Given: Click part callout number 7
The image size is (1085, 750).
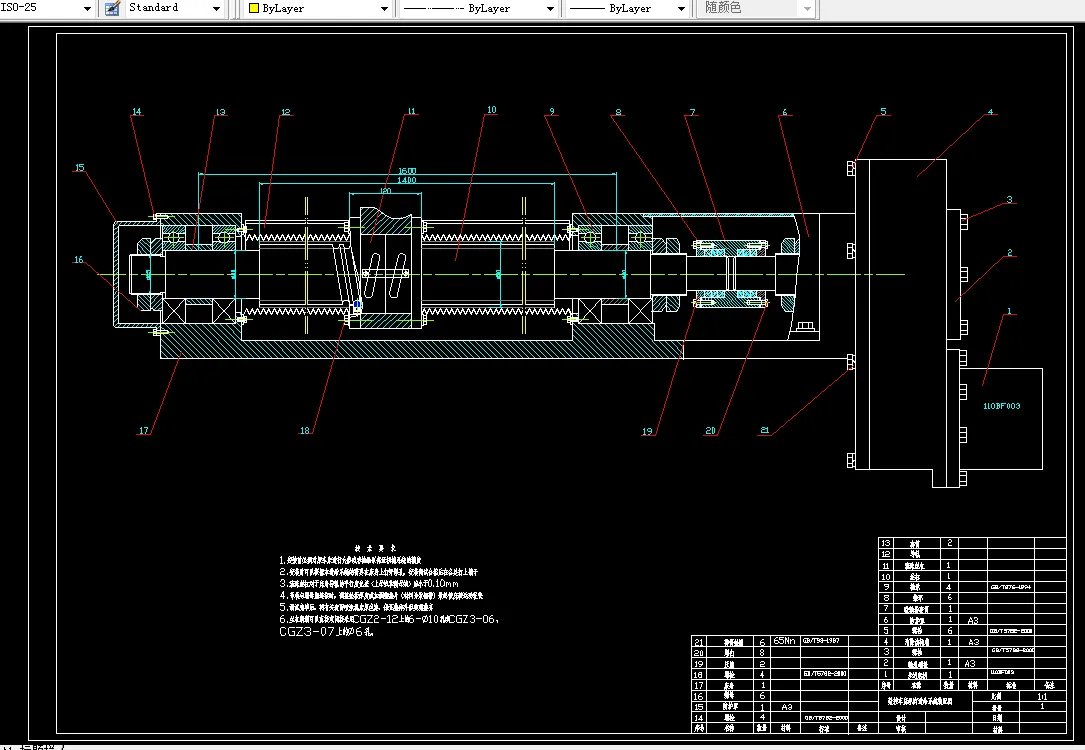Looking at the screenshot, I should coord(692,111).
